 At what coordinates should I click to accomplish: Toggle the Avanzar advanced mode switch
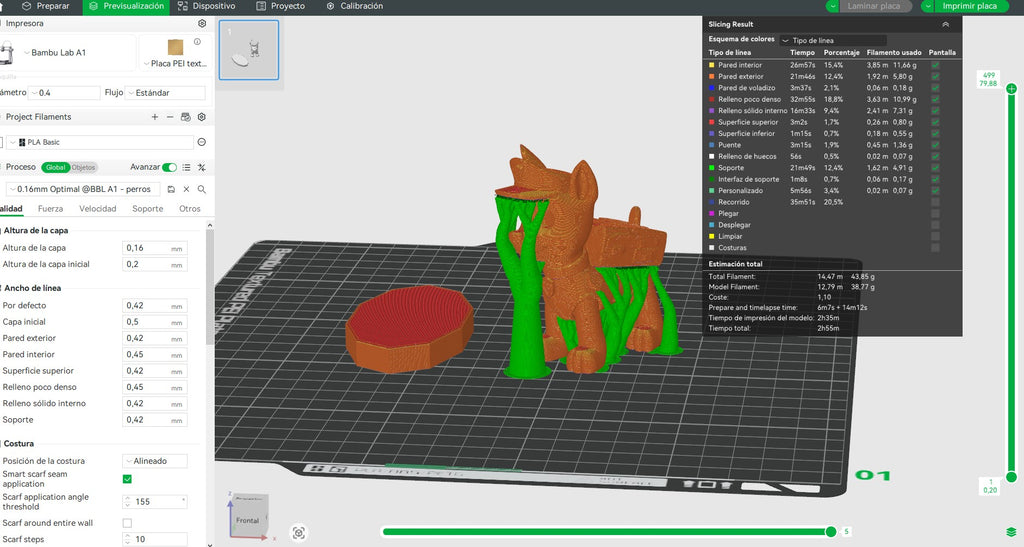170,167
